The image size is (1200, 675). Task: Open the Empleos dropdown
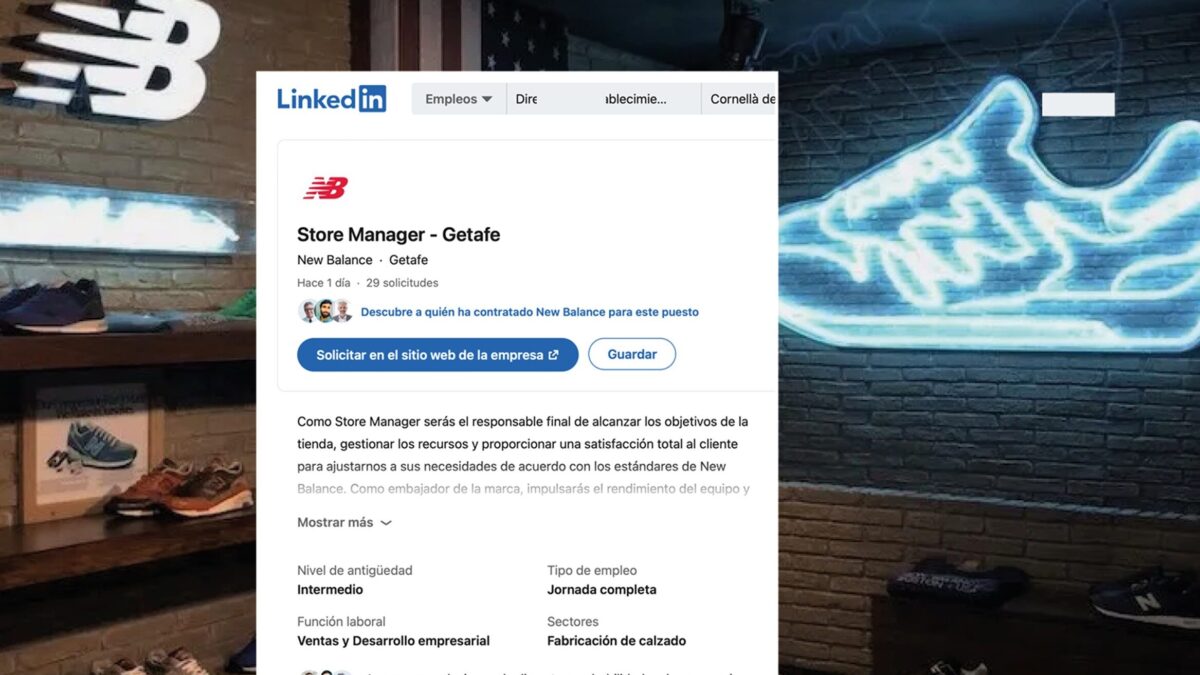point(459,99)
